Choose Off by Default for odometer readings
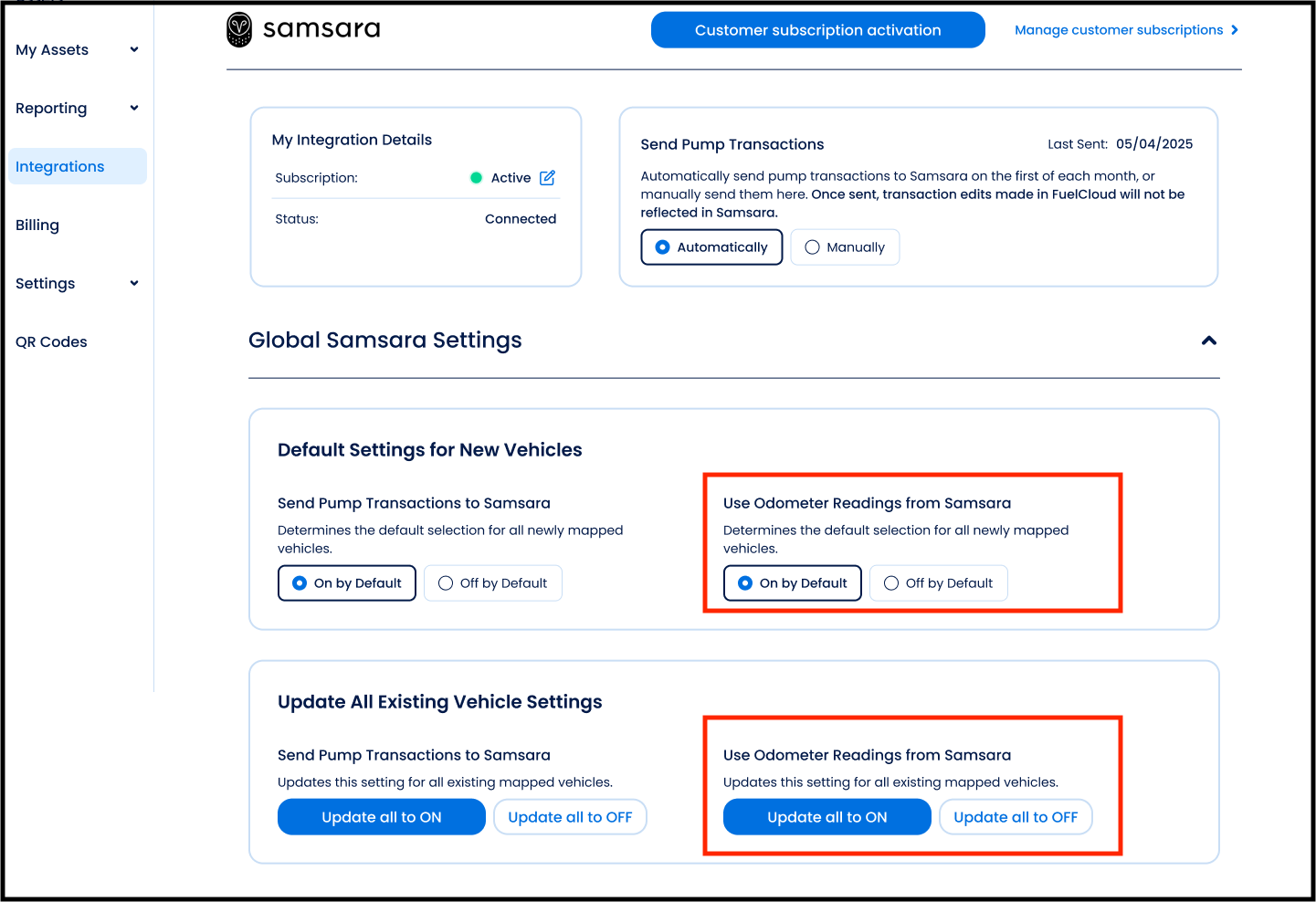Image resolution: width=1316 pixels, height=902 pixels. click(938, 583)
